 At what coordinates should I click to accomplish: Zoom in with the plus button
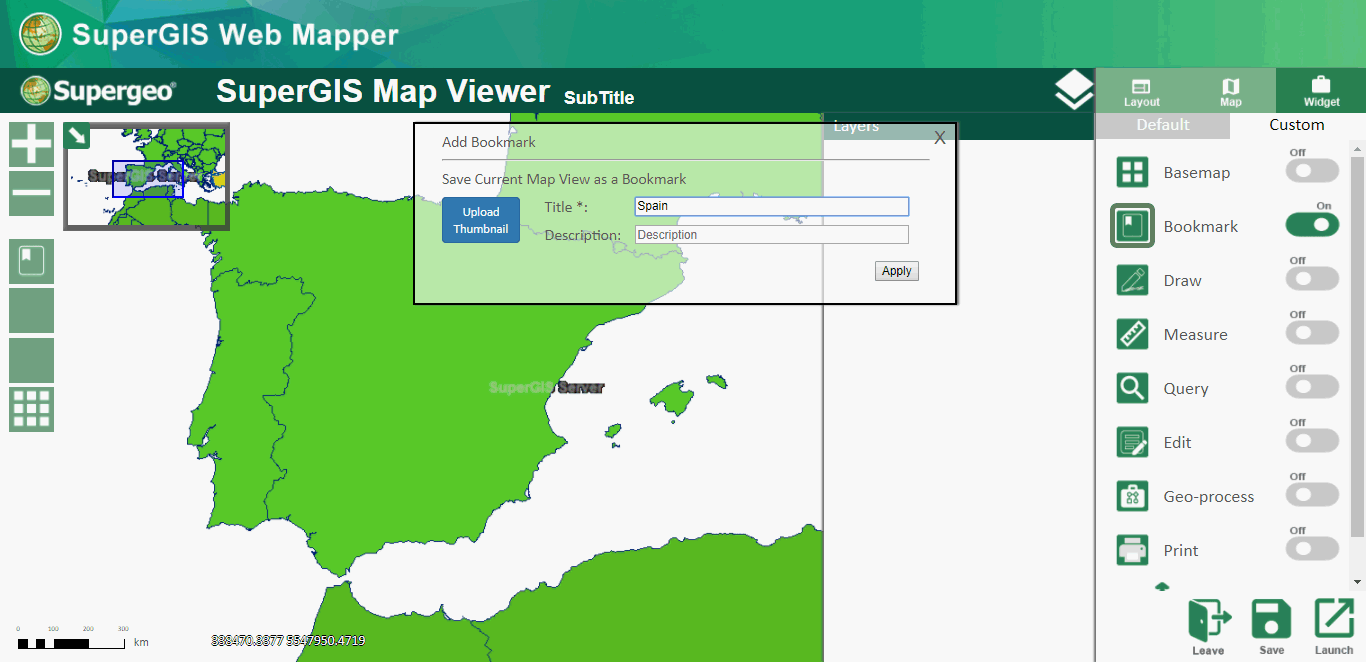pos(32,145)
